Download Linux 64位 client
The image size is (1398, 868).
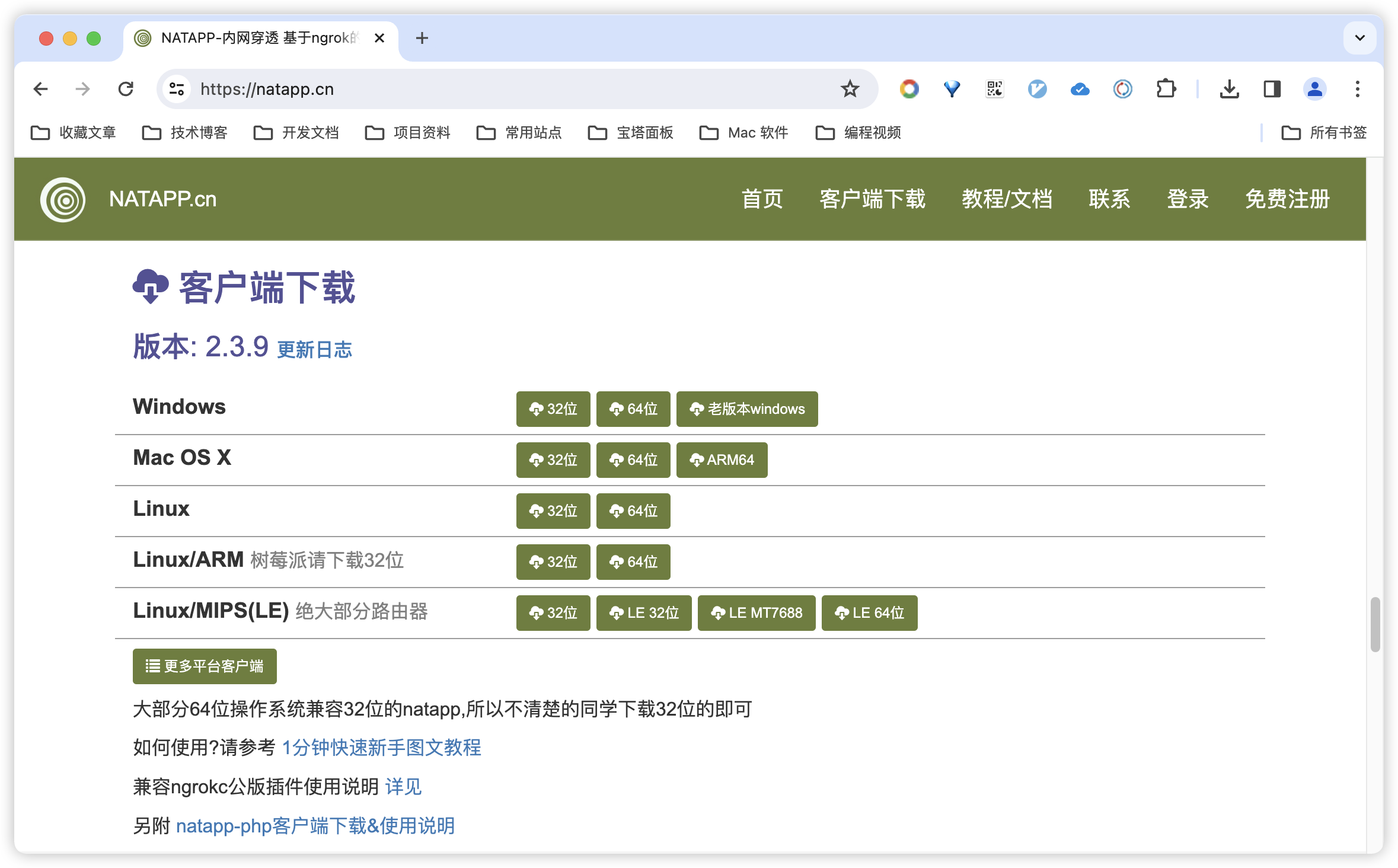pos(633,511)
